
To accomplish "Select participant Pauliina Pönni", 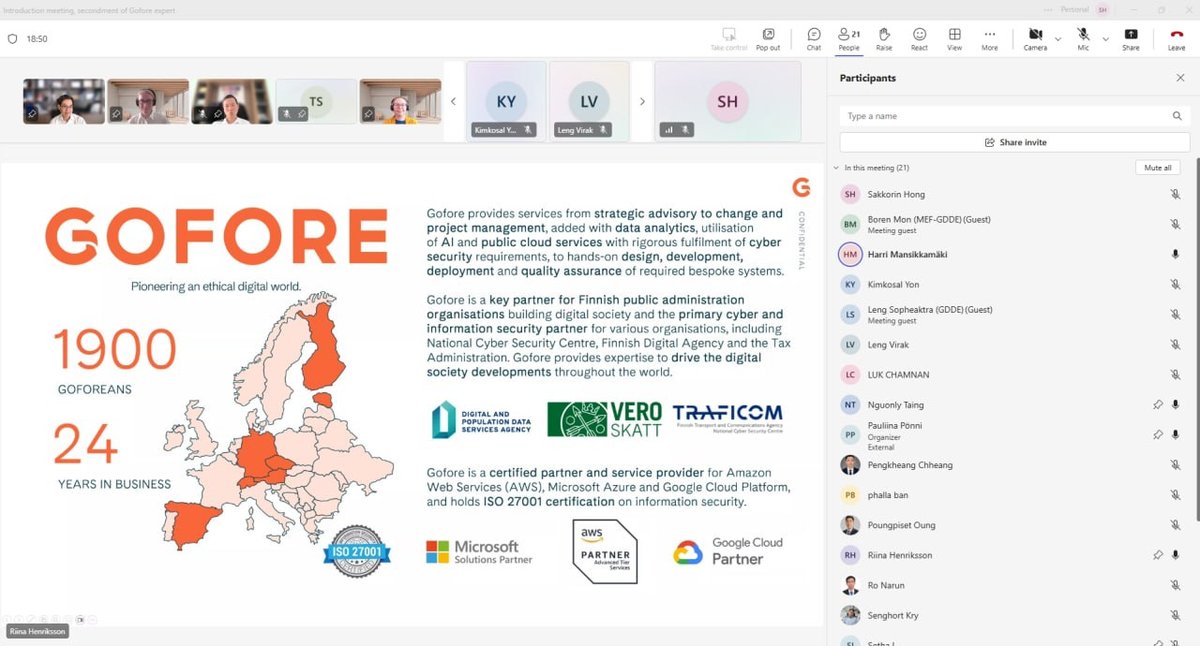I will coord(1010,435).
